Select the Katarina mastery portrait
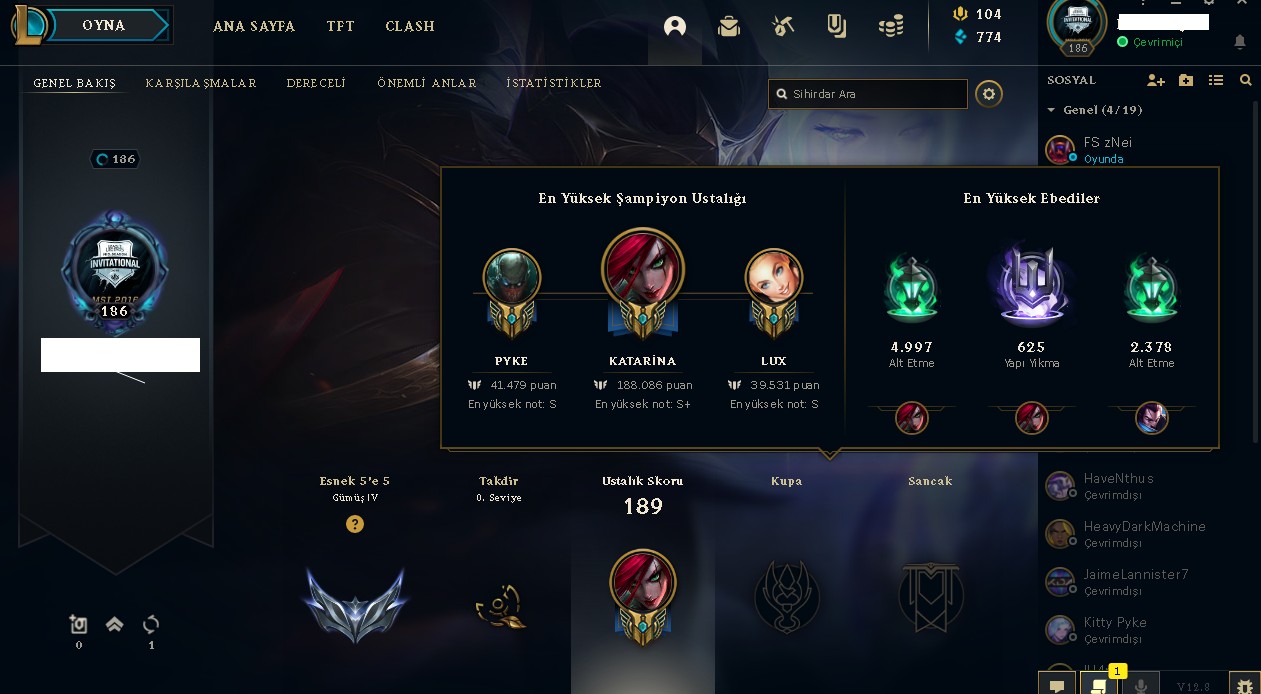The height and width of the screenshot is (694, 1261). 643,269
